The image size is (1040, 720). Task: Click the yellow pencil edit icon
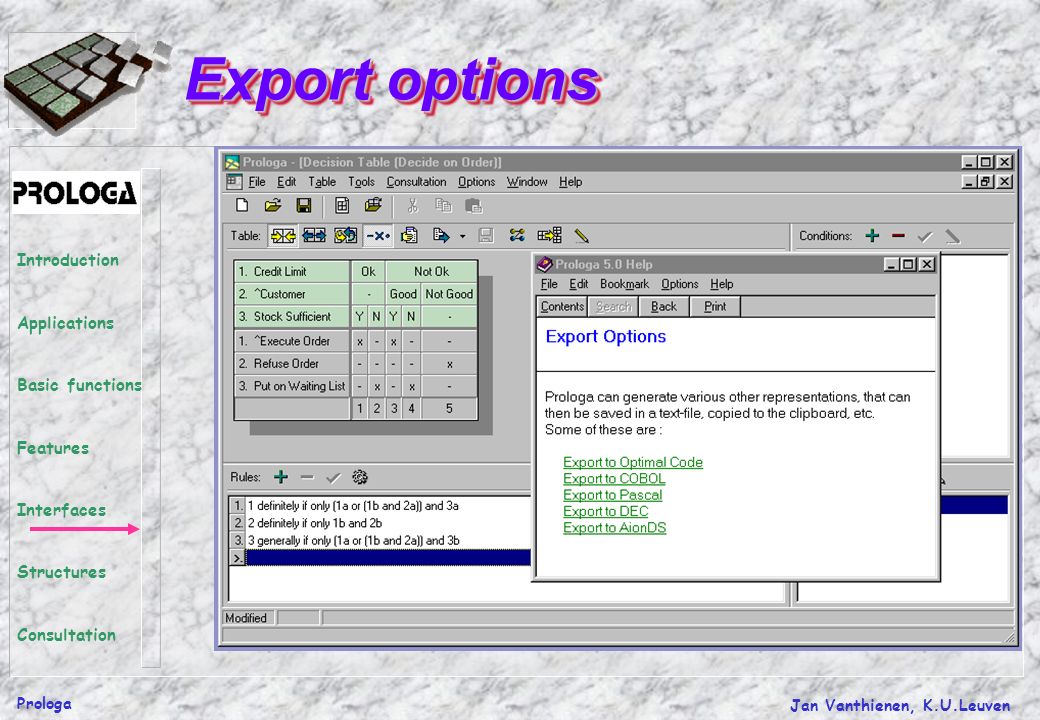pos(582,236)
